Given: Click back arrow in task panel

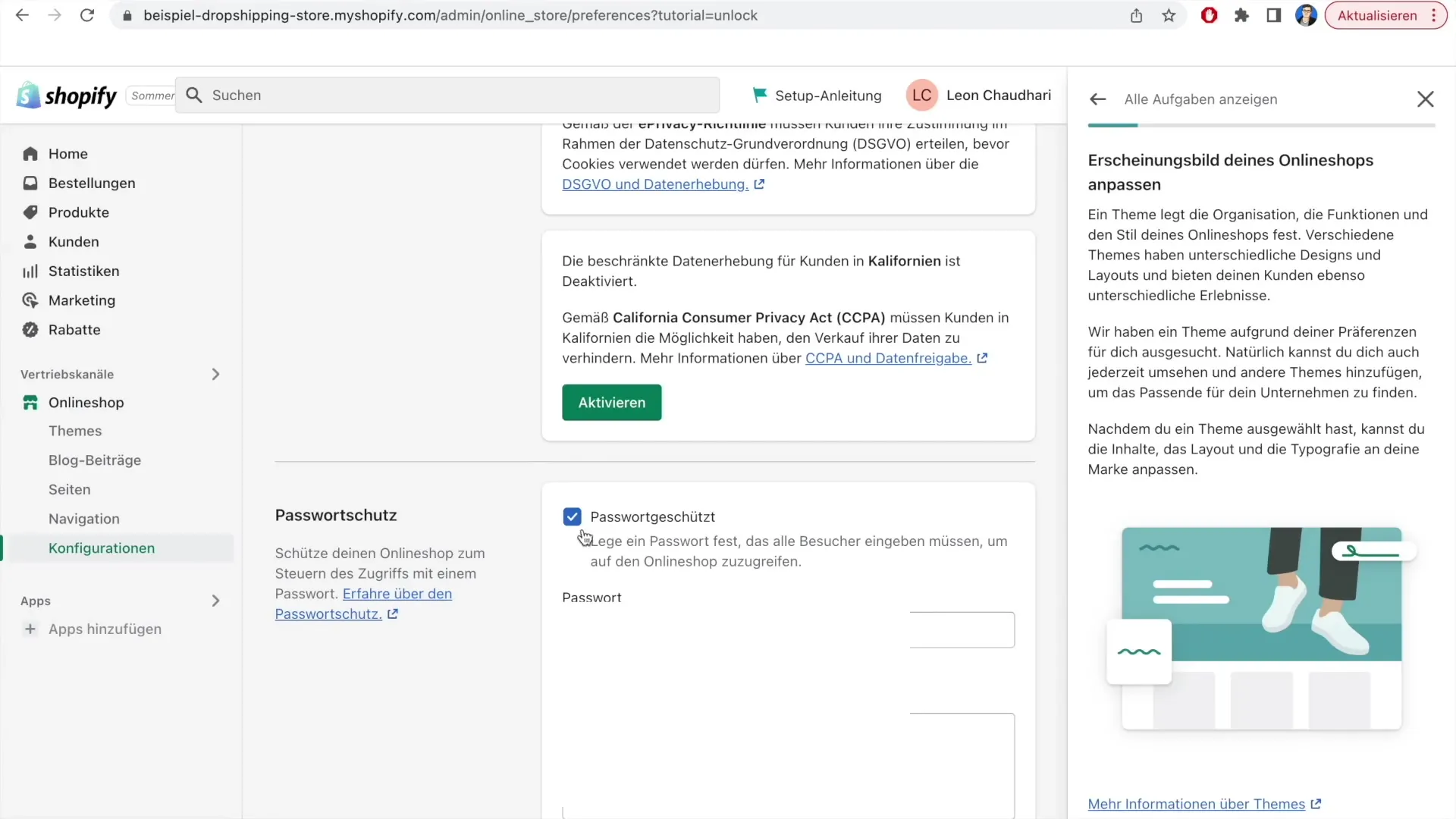Looking at the screenshot, I should coord(1098,98).
